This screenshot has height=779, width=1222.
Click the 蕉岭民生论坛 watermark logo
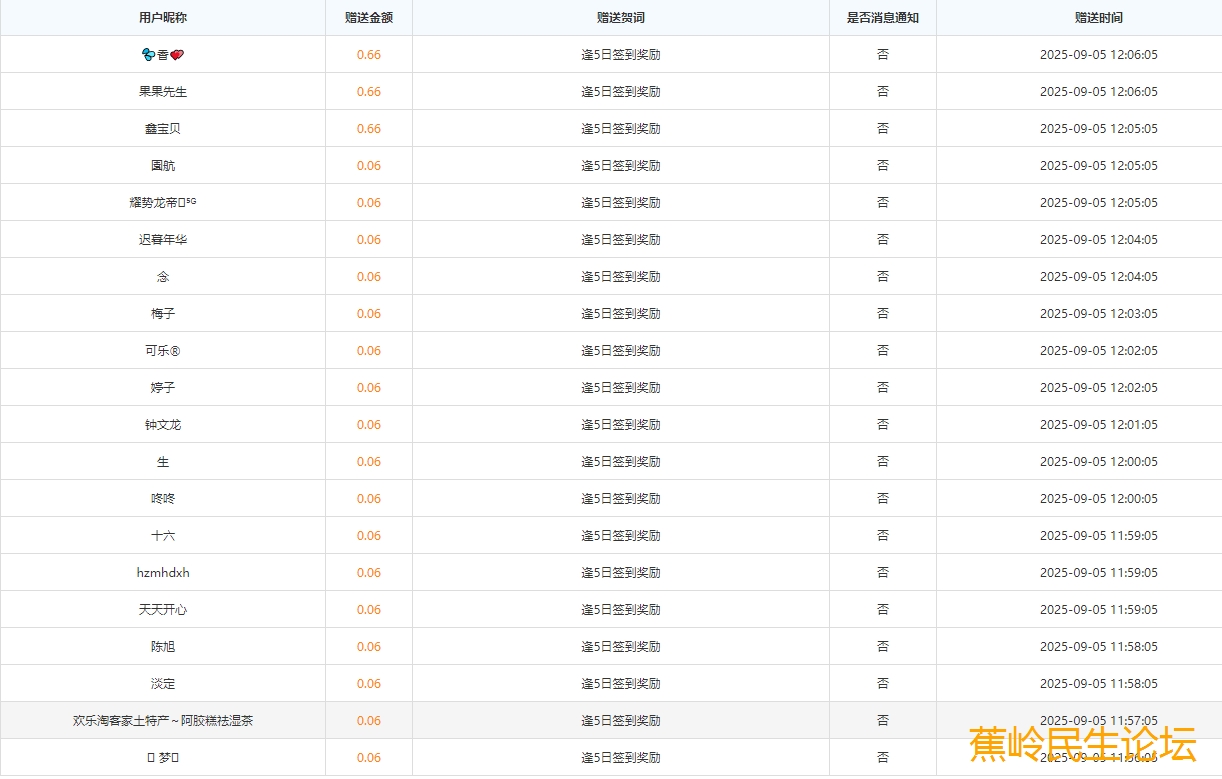click(x=1082, y=745)
